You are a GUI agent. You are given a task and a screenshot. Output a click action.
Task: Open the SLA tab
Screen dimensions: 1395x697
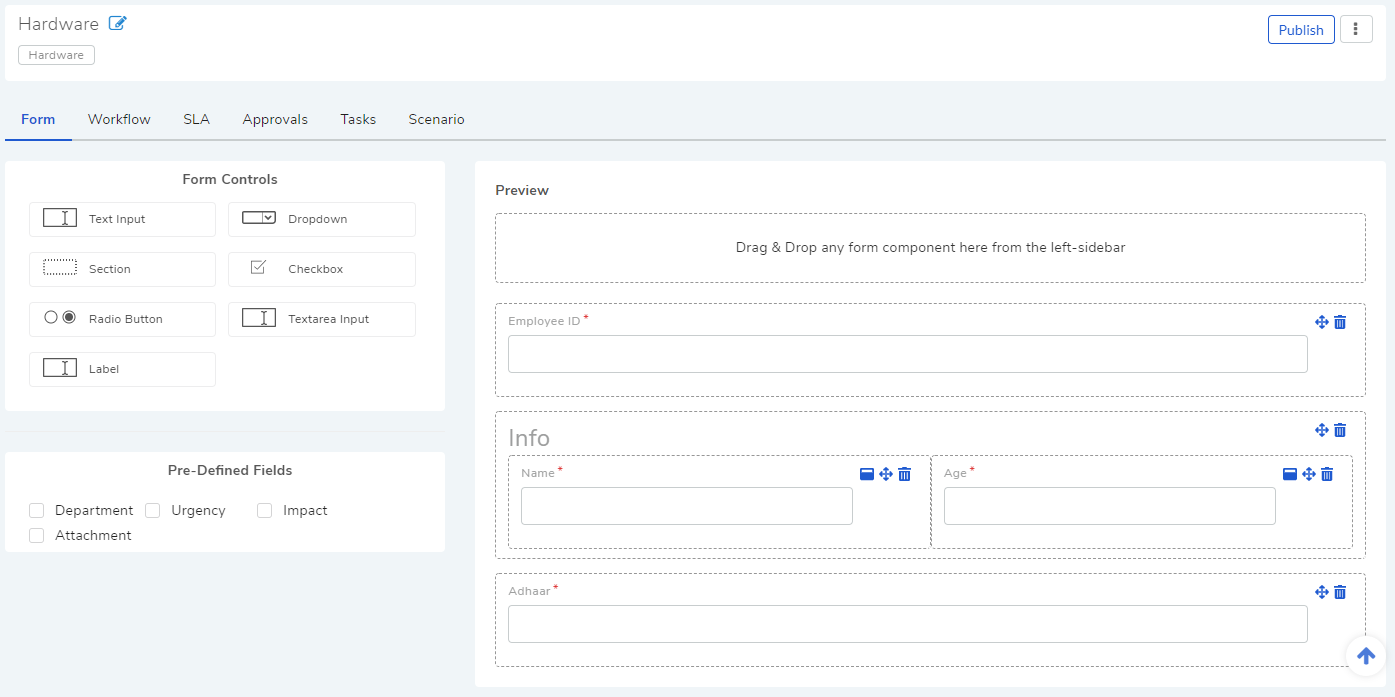(x=196, y=119)
